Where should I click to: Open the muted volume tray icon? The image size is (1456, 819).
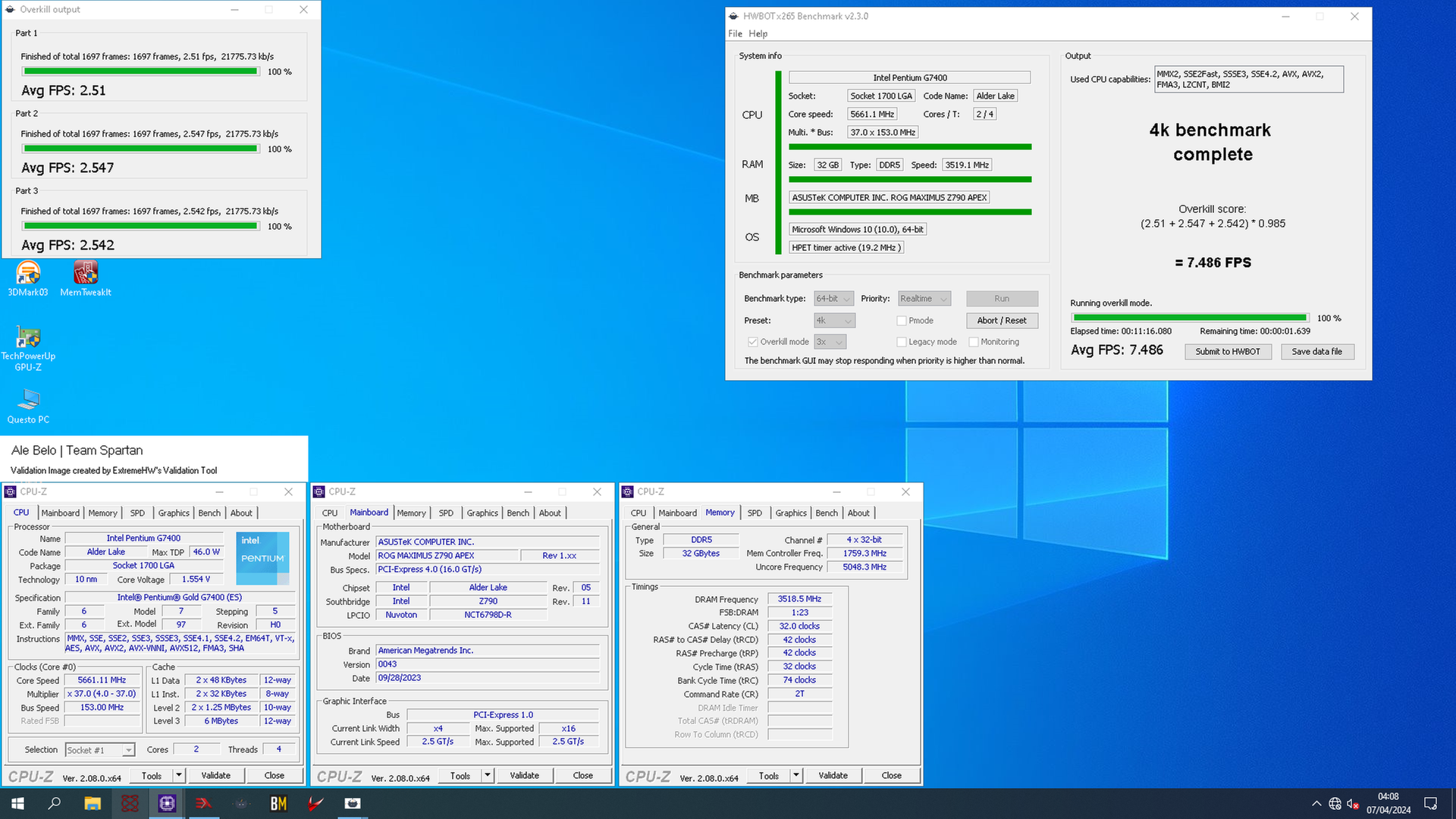(x=1353, y=804)
